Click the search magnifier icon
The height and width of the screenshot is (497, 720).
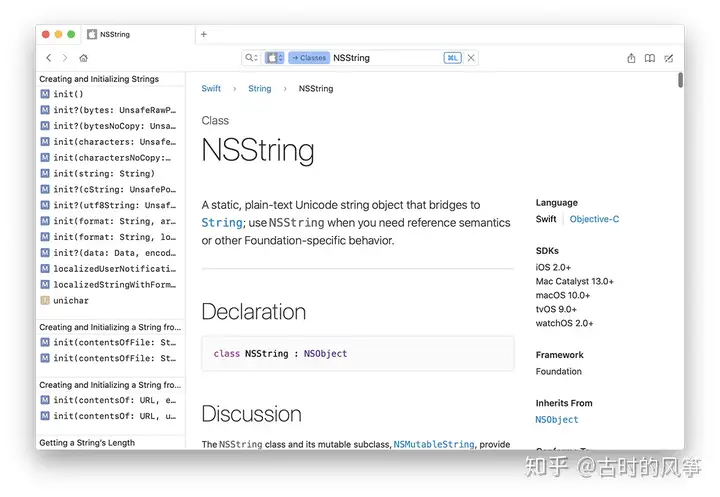[251, 58]
